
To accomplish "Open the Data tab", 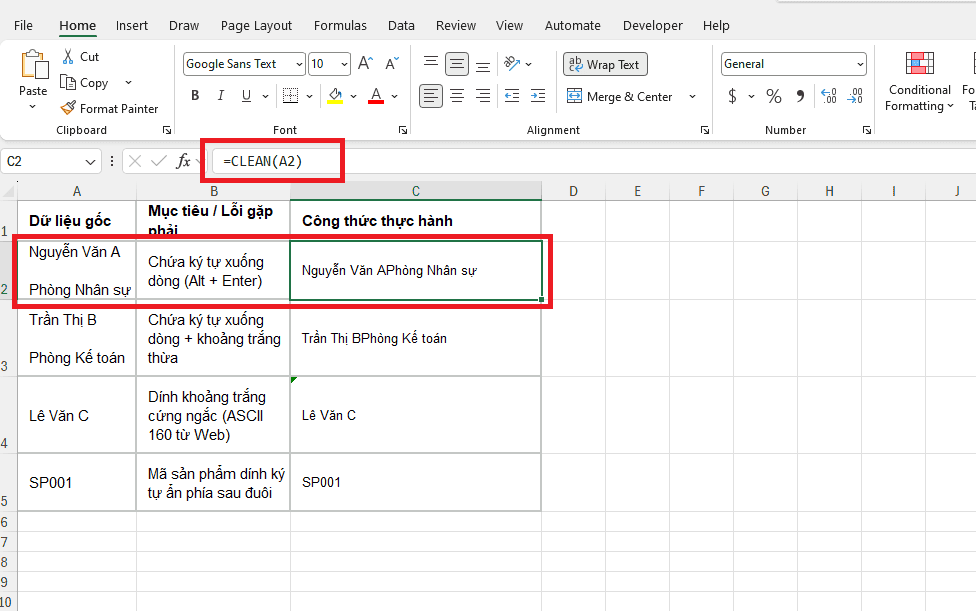I will [401, 26].
